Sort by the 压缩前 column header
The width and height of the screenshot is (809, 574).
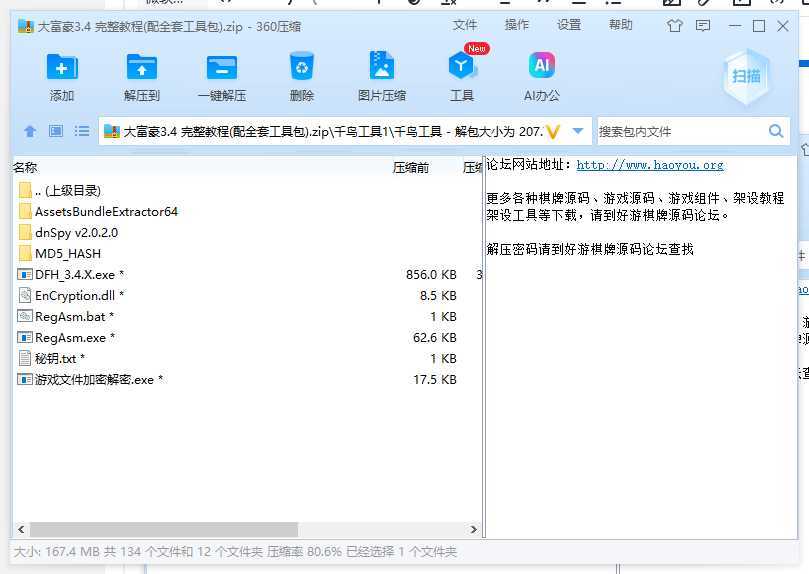411,168
